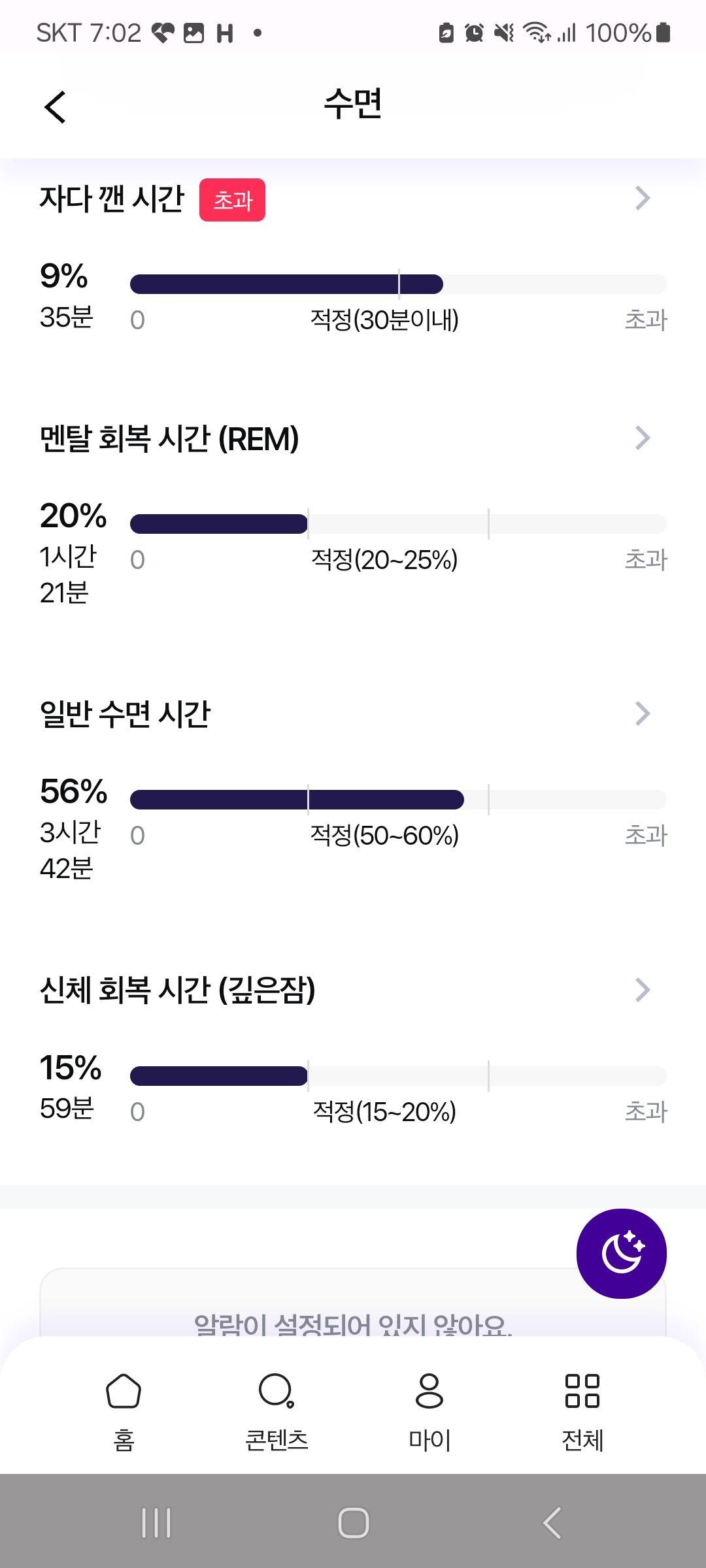The image size is (706, 1568).
Task: Expand 멘탈 회복 시간 (REM) chevron
Action: click(643, 438)
